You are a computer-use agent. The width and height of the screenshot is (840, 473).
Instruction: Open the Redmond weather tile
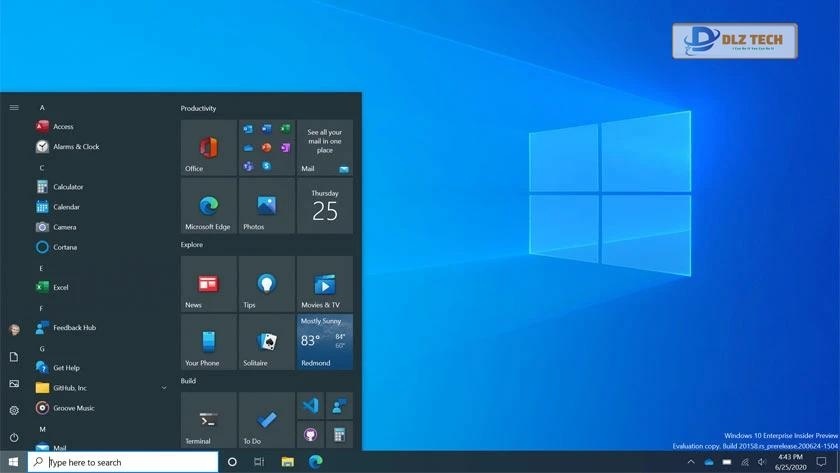click(324, 342)
